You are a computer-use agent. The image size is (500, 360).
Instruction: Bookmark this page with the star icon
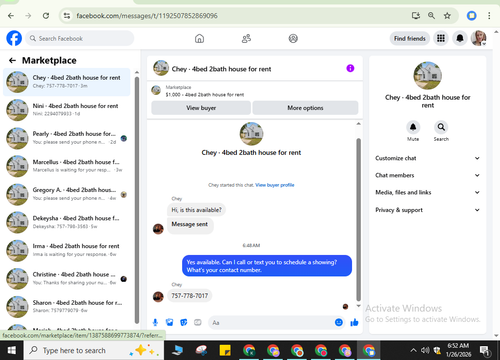pyautogui.click(x=447, y=16)
